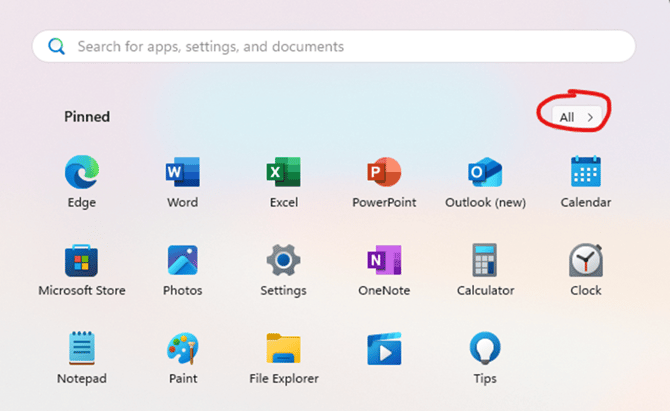Click the search box for apps and settings
Screen dimensions: 670x411
coord(340,46)
